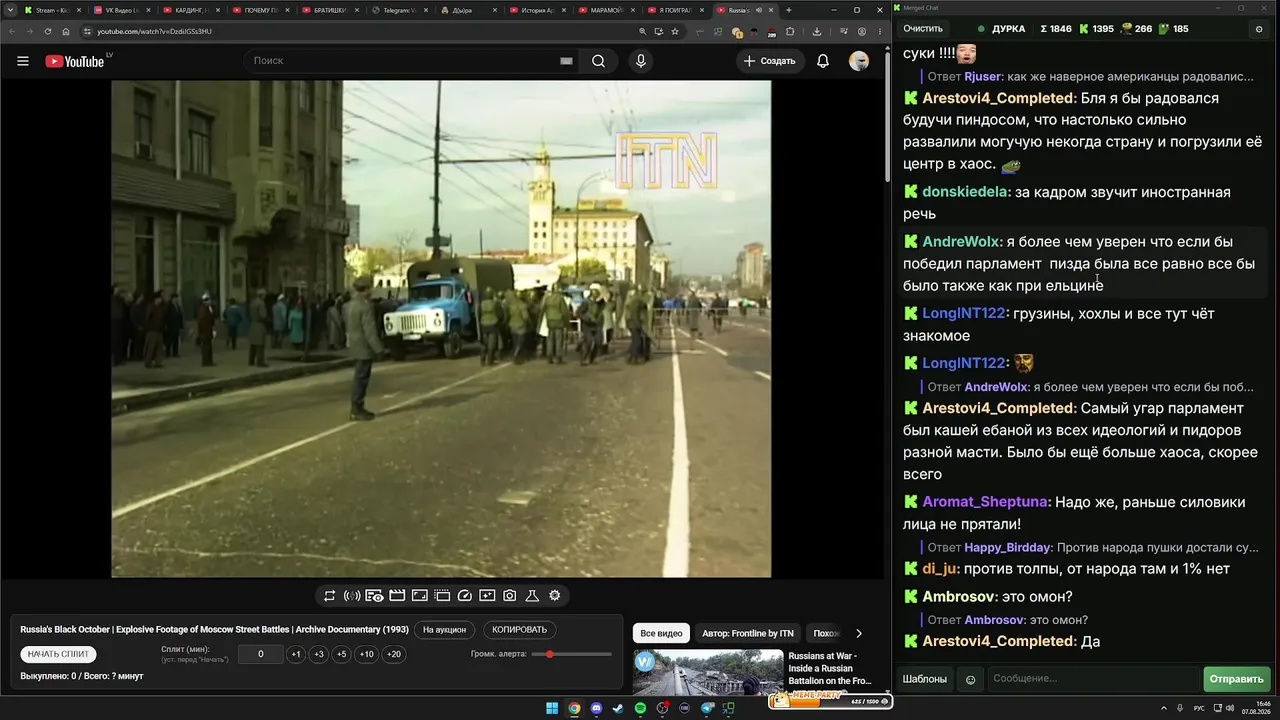
Task: Click the screen-plus icon beside camera icon
Action: tap(487, 596)
